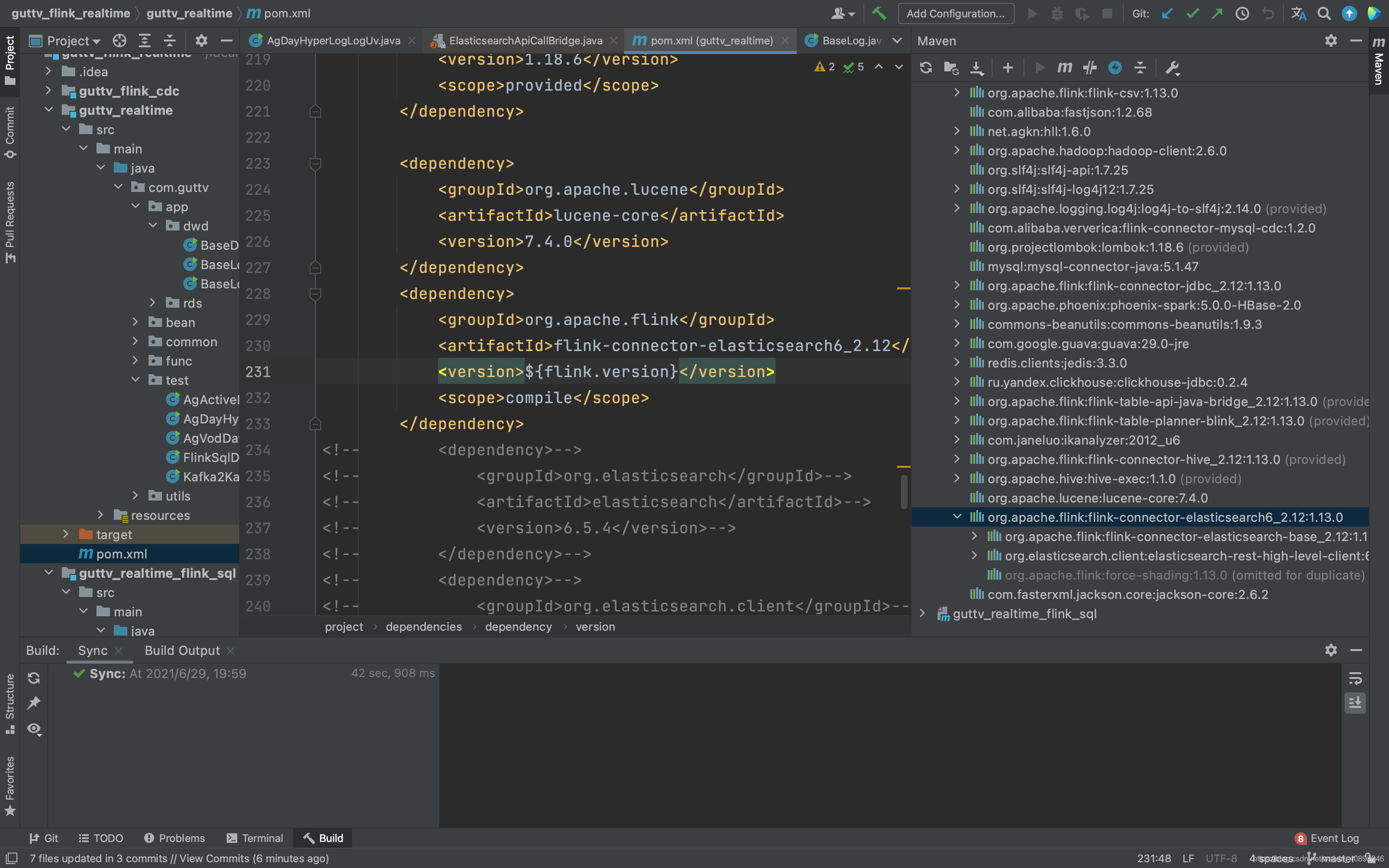Toggle Maven offline mode
1389x868 pixels.
1089,68
